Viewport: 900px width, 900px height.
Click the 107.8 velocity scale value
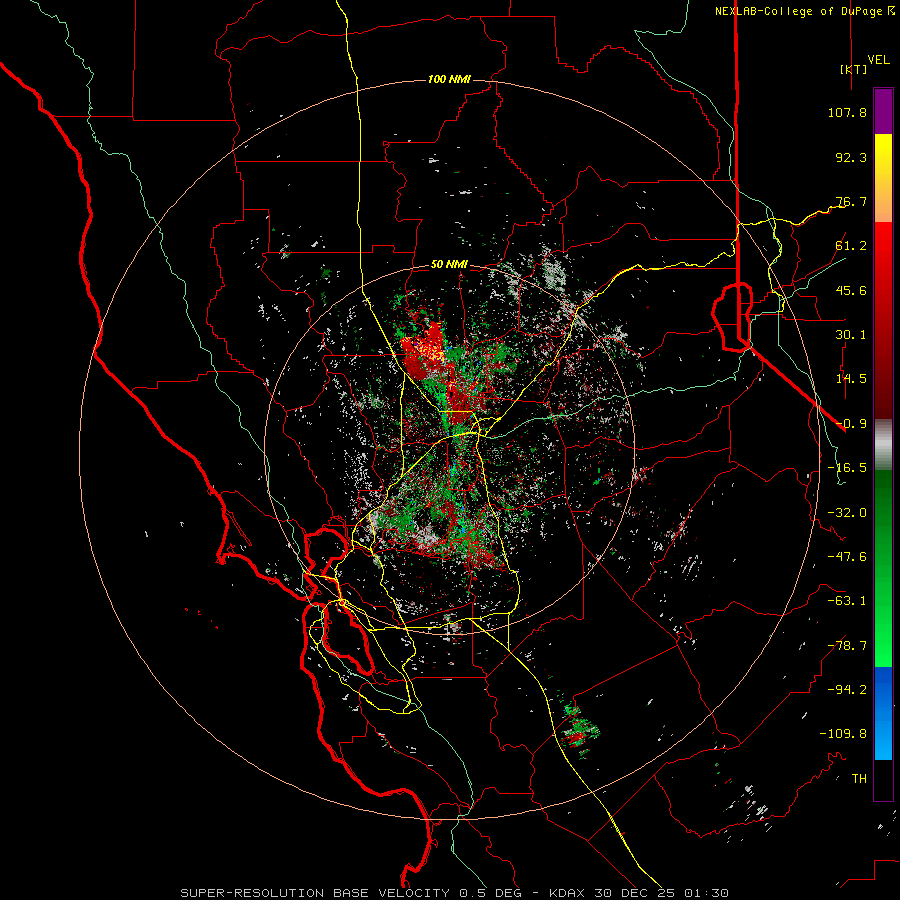pyautogui.click(x=847, y=112)
